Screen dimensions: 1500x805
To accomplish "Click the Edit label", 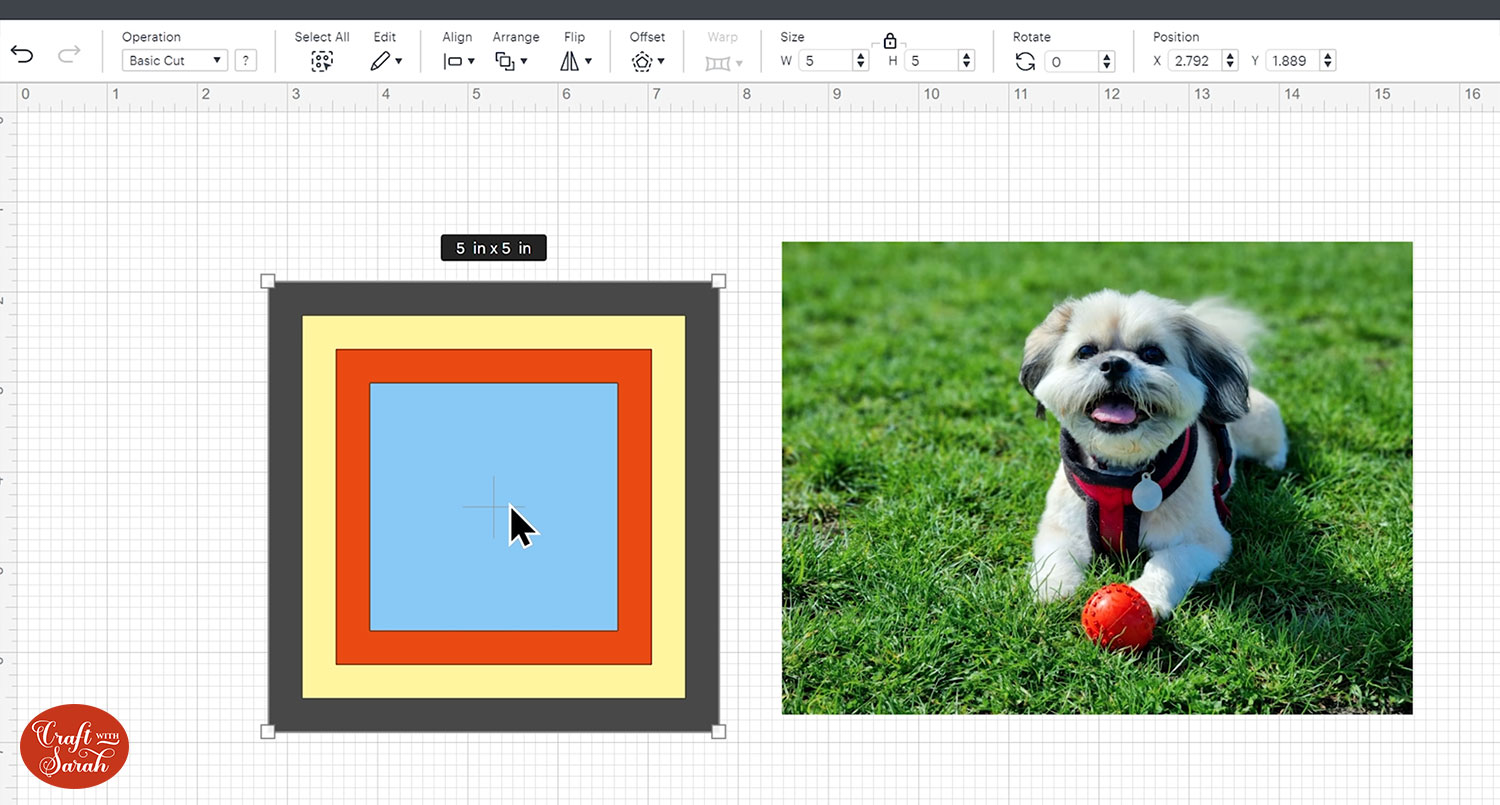I will coord(385,37).
